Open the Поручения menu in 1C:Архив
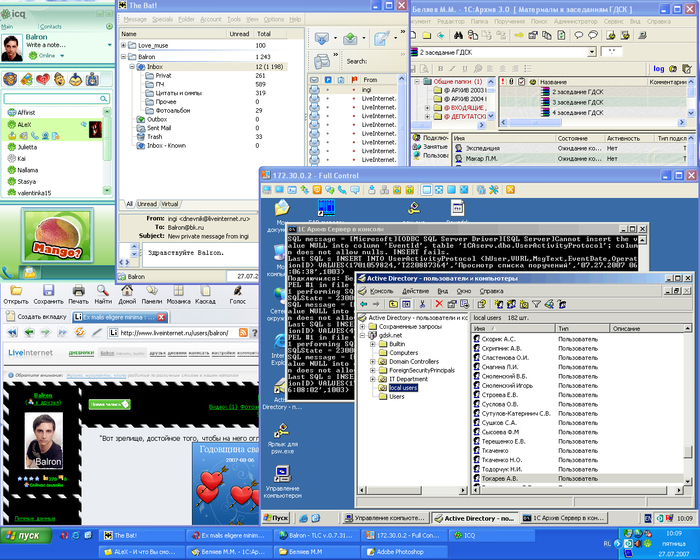The height and width of the screenshot is (560, 700). (x=509, y=21)
